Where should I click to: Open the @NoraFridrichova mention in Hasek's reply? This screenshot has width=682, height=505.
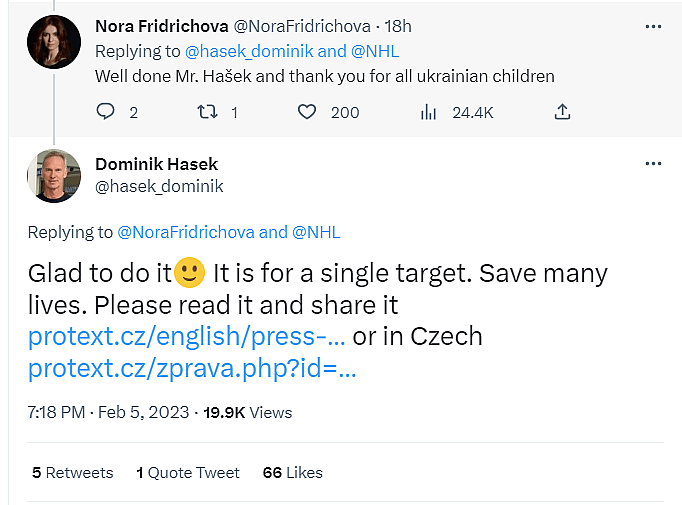point(186,232)
